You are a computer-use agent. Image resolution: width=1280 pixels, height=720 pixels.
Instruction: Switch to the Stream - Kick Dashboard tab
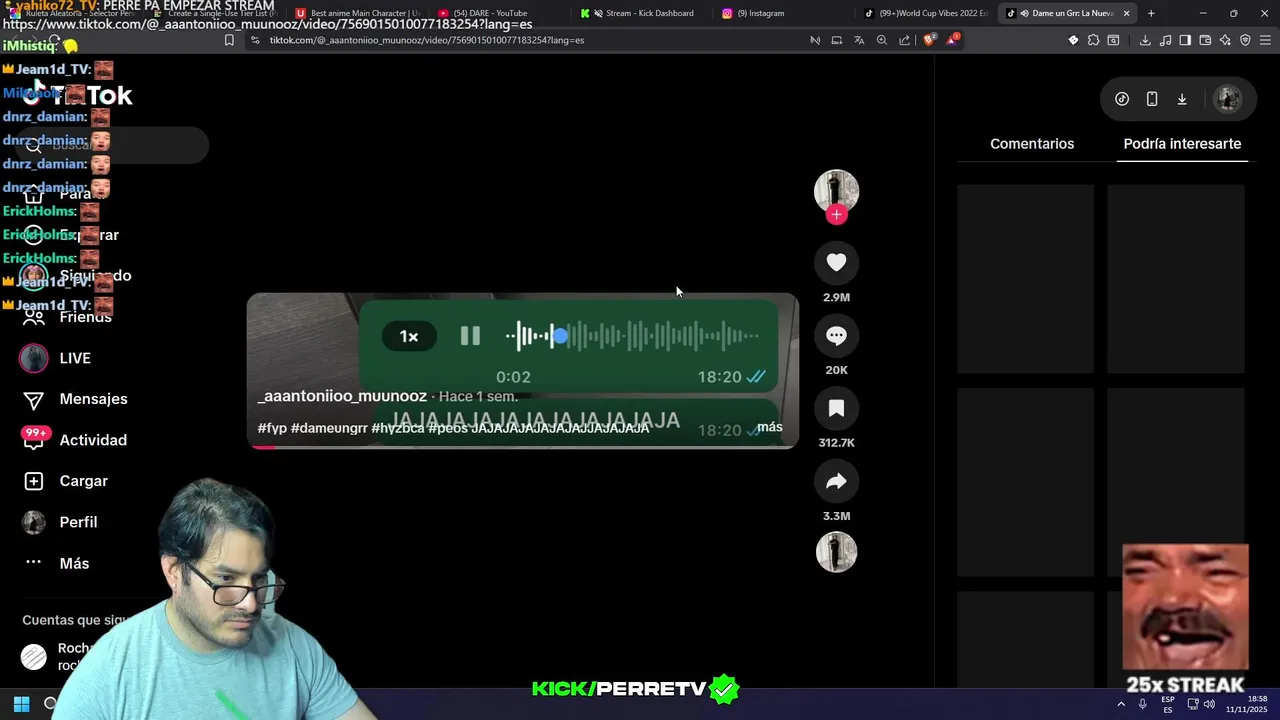pos(642,13)
